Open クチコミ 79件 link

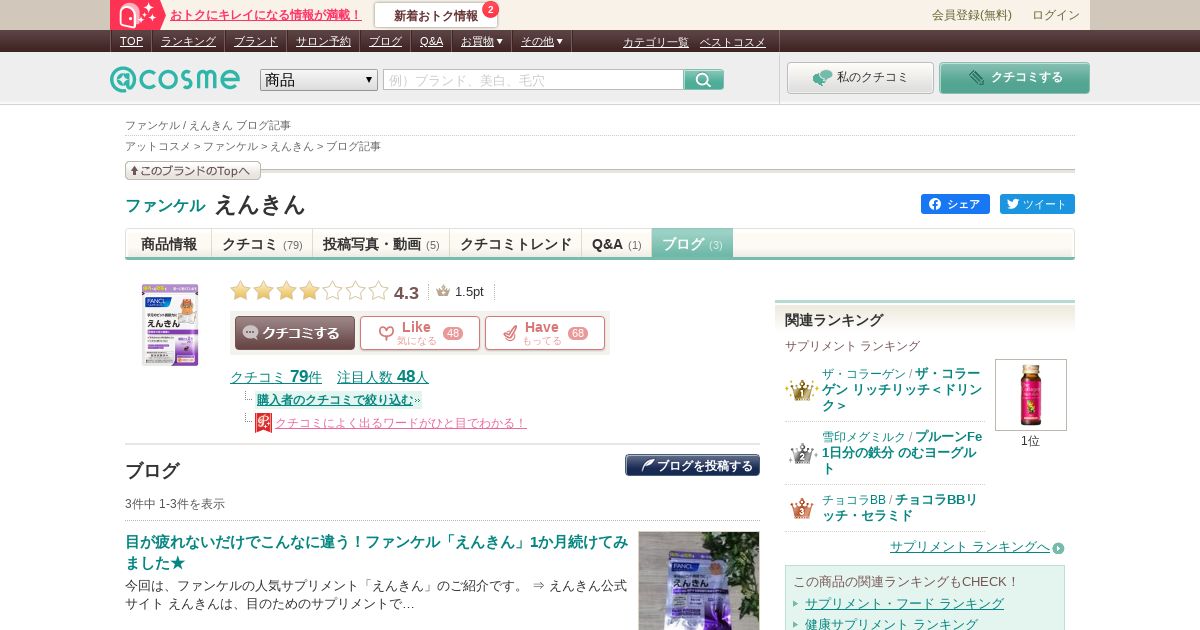[x=276, y=377]
